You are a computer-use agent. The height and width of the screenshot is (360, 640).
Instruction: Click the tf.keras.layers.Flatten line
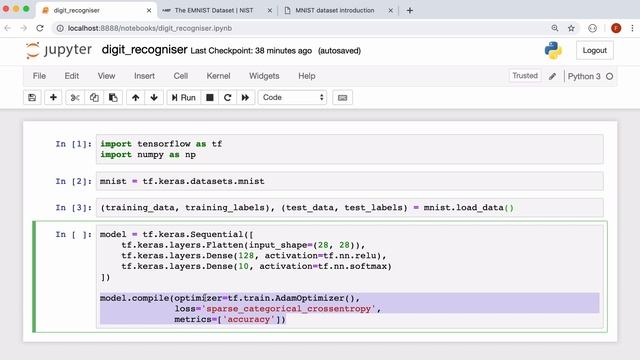(x=243, y=245)
